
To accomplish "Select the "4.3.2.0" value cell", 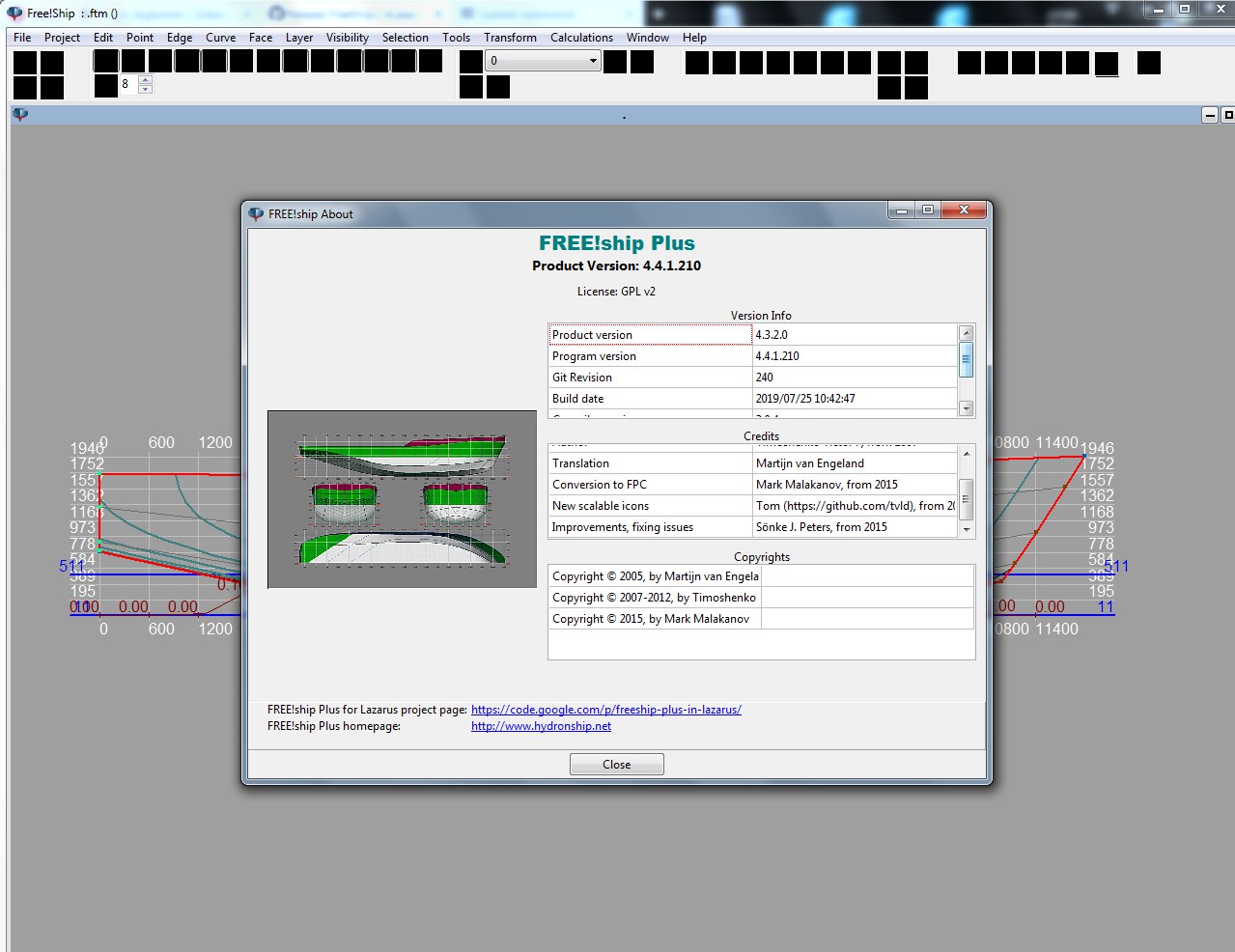I will pyautogui.click(x=856, y=335).
